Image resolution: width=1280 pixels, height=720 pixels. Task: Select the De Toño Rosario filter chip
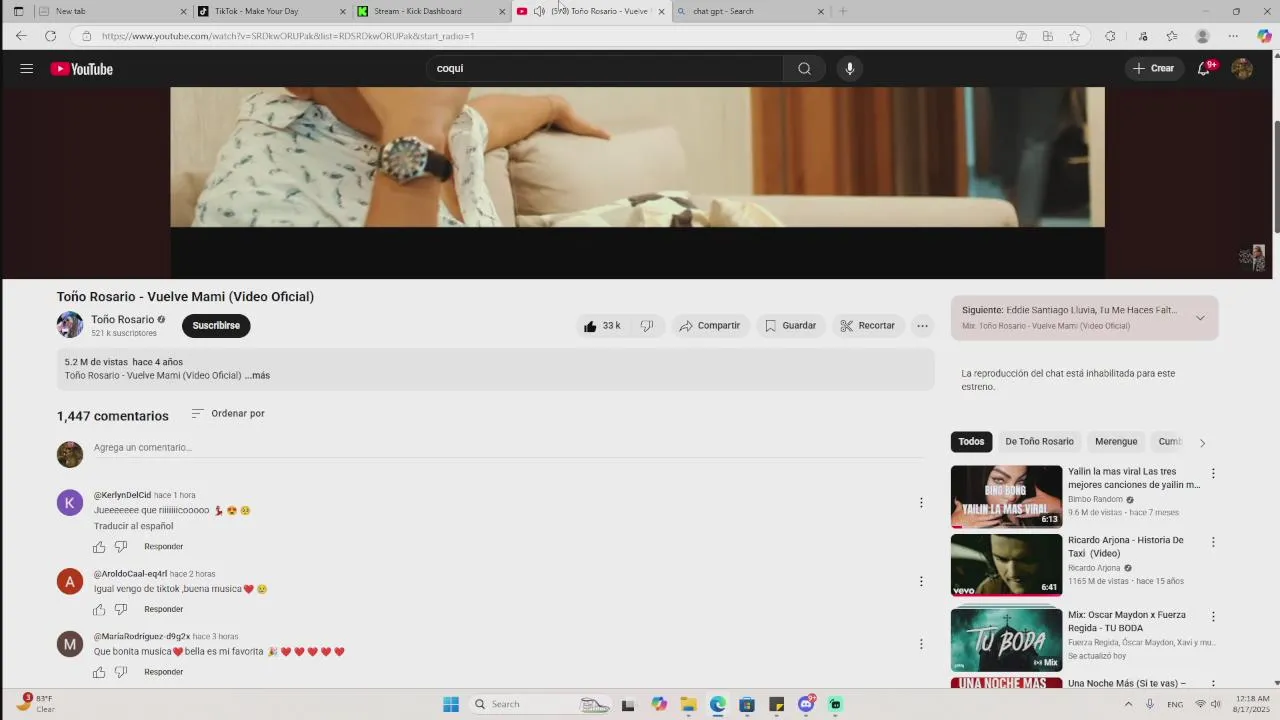coord(1039,442)
